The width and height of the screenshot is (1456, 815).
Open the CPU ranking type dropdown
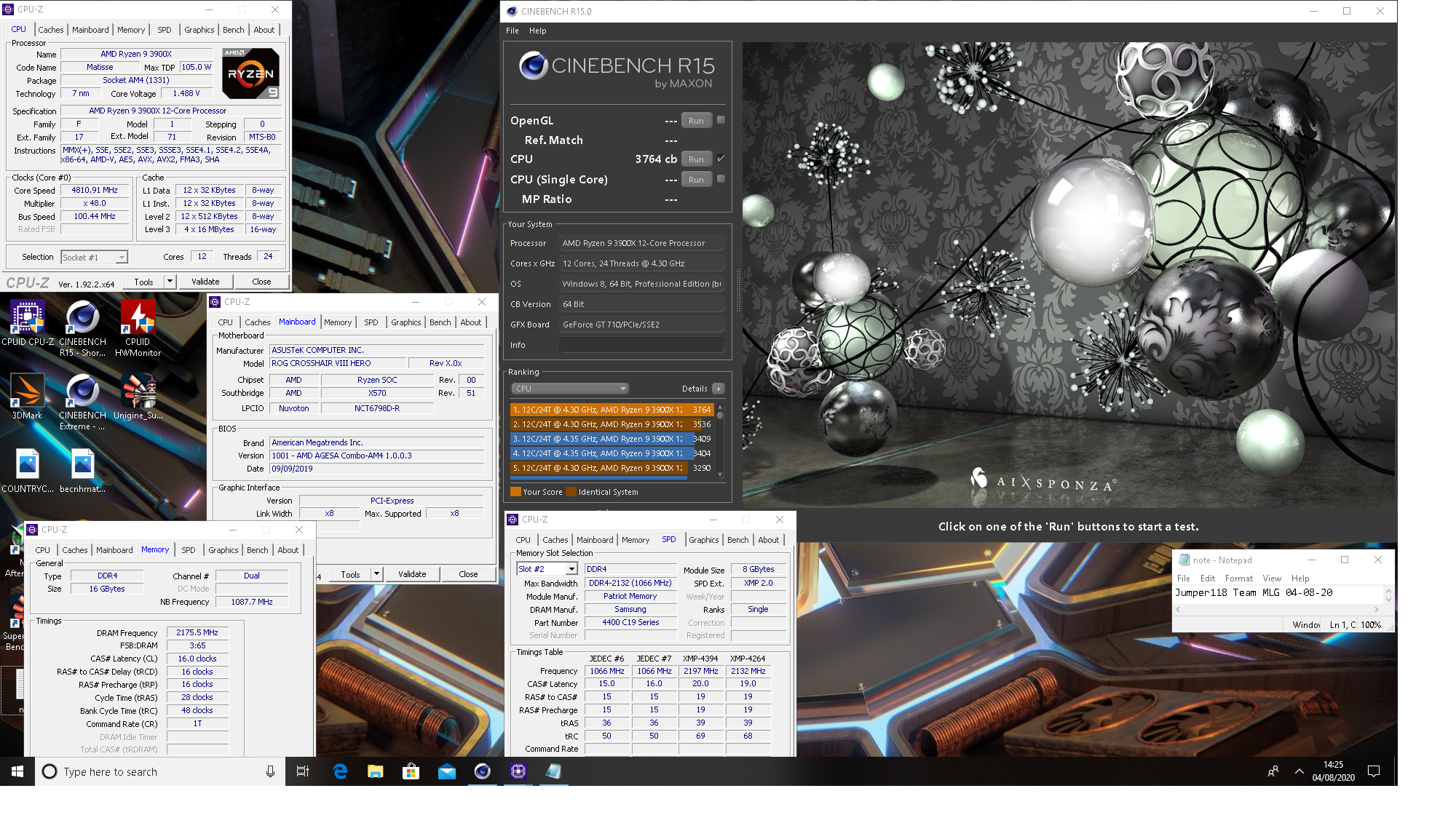570,389
